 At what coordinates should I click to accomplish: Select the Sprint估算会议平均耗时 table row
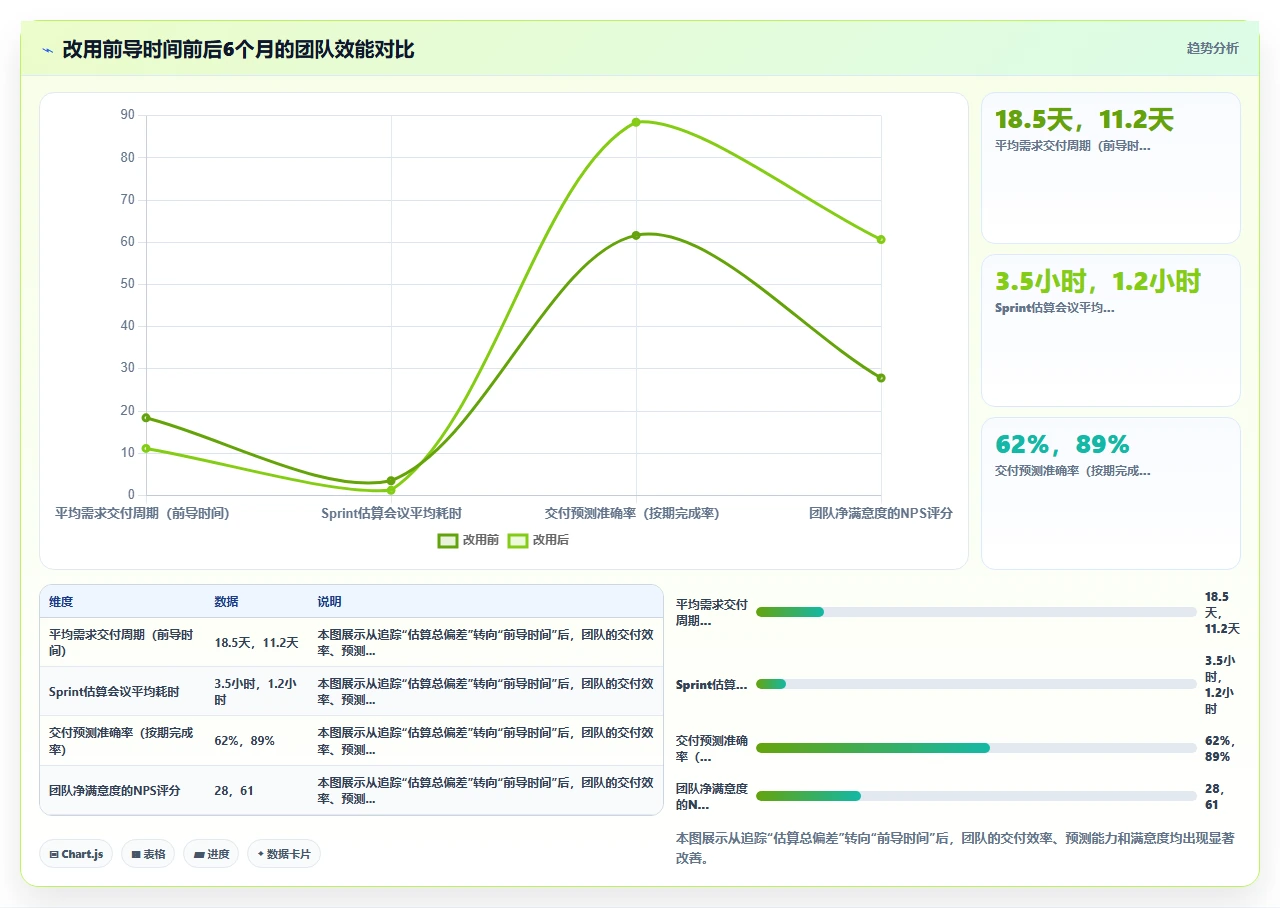click(x=351, y=691)
